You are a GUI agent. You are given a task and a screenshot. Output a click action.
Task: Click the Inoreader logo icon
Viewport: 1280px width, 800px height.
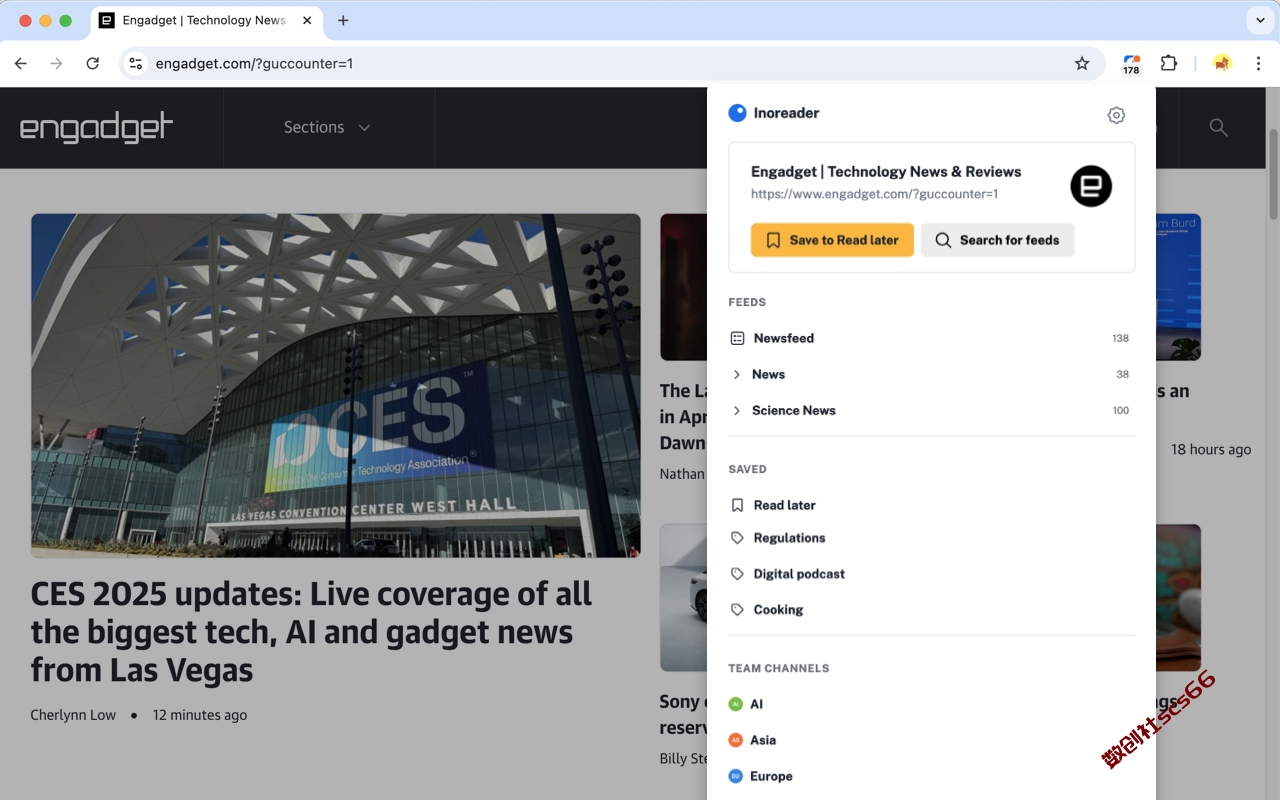pos(737,113)
